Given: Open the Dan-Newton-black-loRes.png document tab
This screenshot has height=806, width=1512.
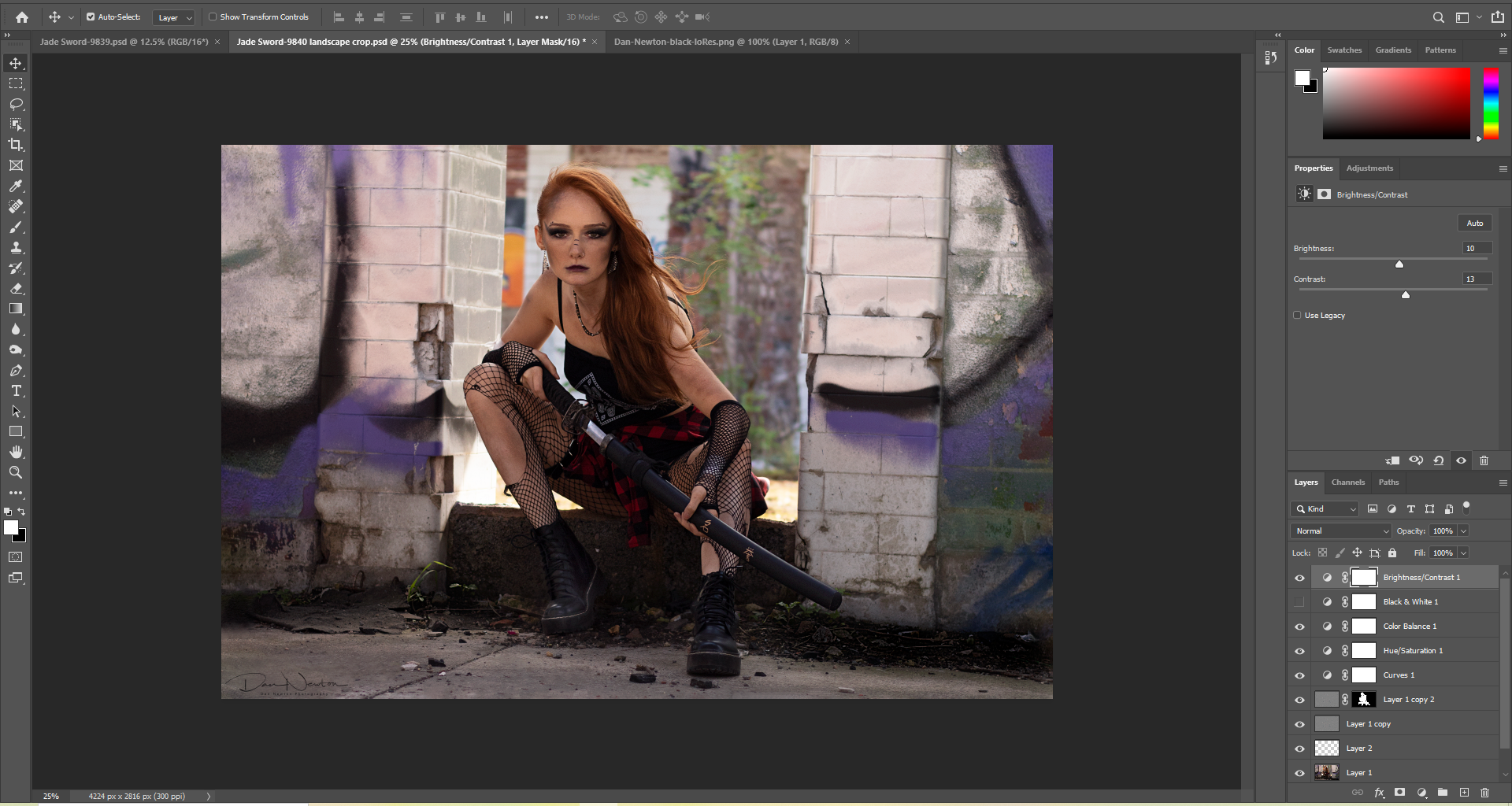Looking at the screenshot, I should [x=725, y=42].
